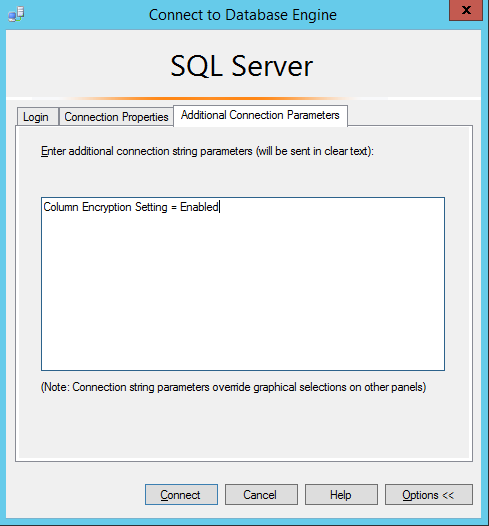The image size is (489, 526).
Task: Click the Connect to Database Engine title bar
Action: coord(243,15)
